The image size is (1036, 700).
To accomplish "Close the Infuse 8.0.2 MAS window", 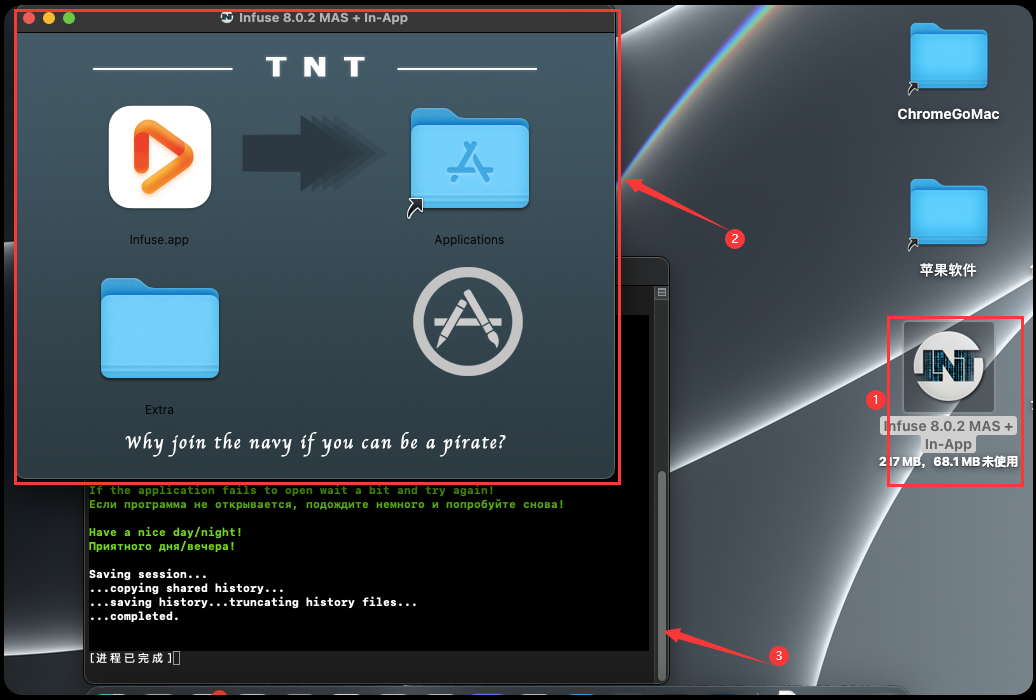I will [x=29, y=18].
